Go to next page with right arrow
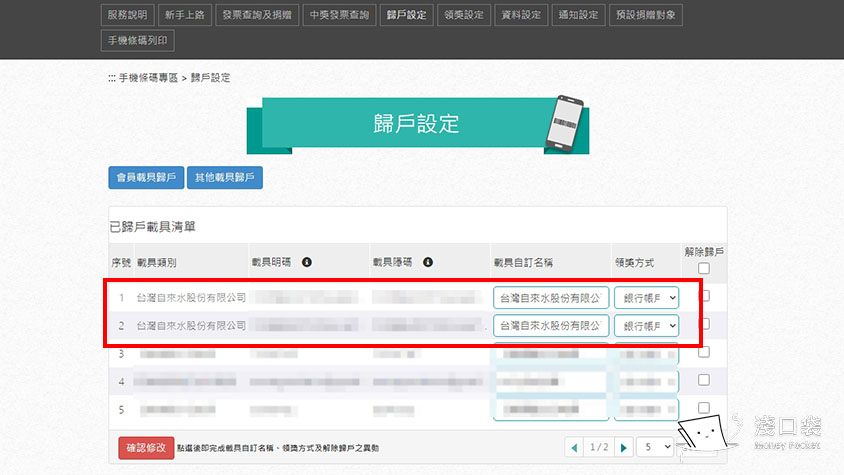 pyautogui.click(x=623, y=448)
